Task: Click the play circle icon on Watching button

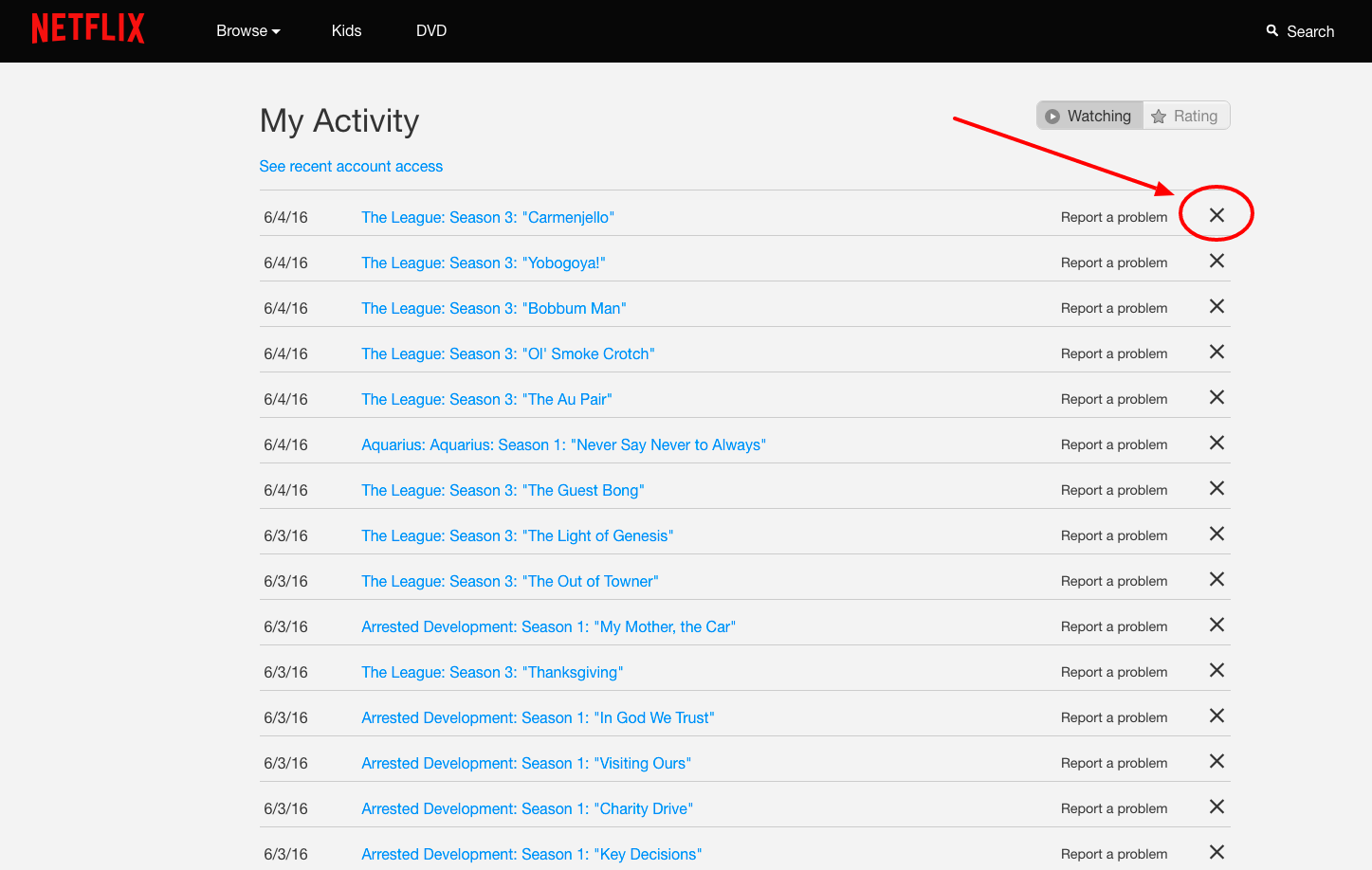Action: [x=1052, y=115]
